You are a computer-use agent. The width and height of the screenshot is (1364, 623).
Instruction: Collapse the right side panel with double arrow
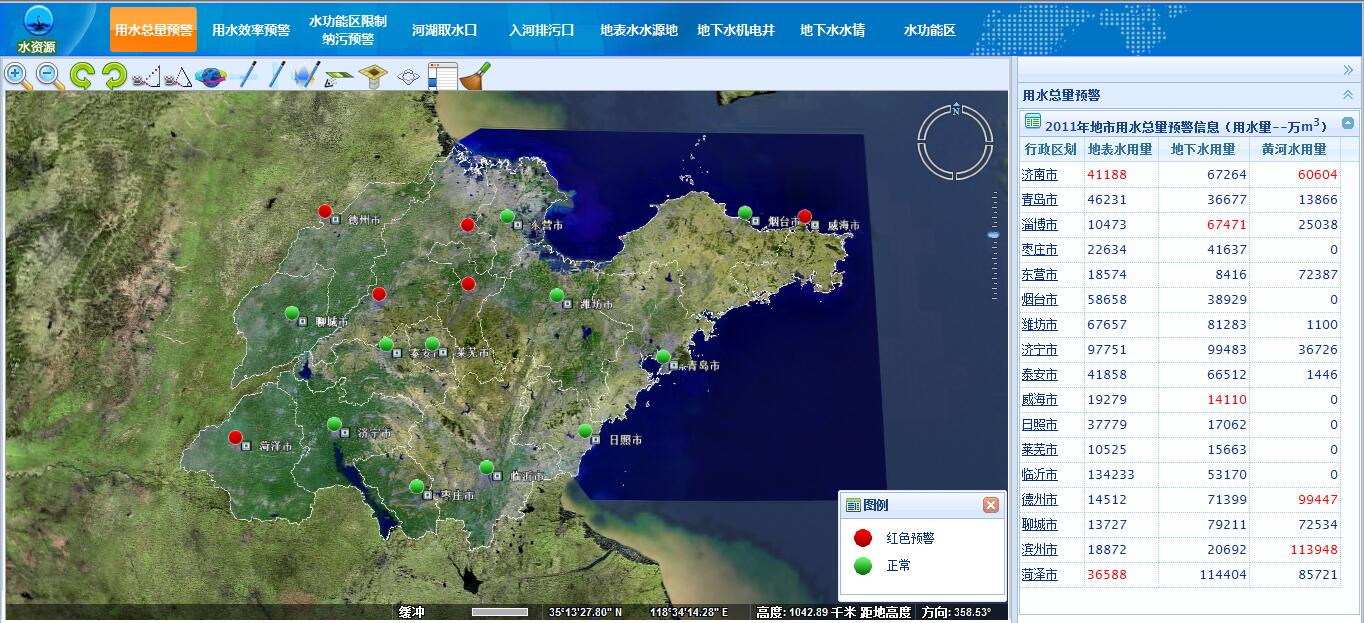click(1347, 70)
